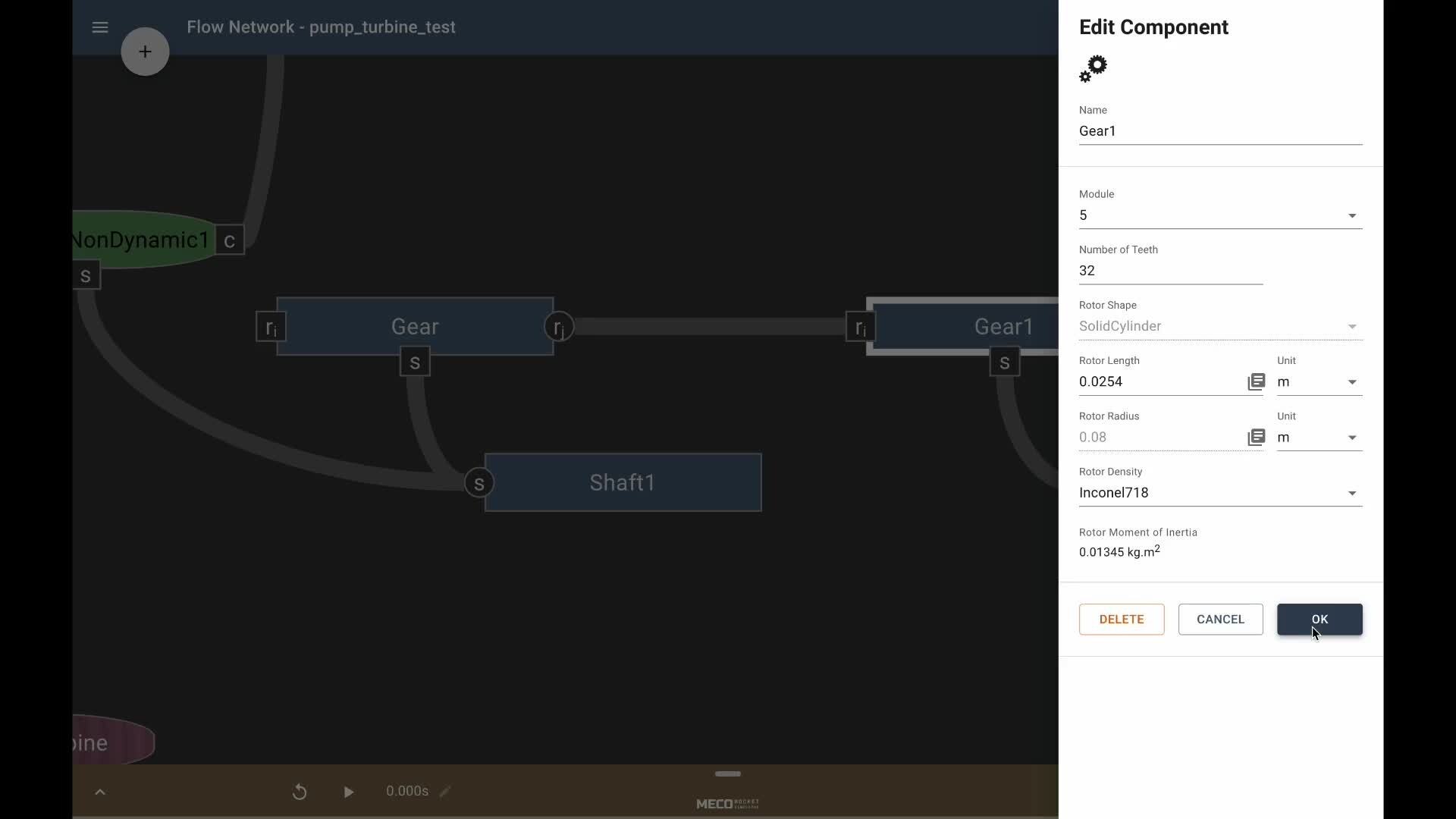The image size is (1456, 819).
Task: Click the gear component icon
Action: click(1094, 69)
